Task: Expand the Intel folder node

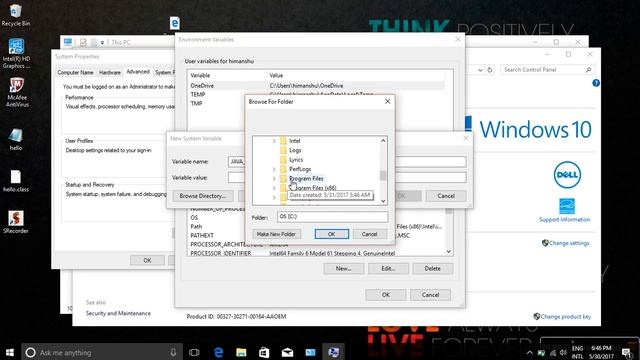Action: click(274, 141)
